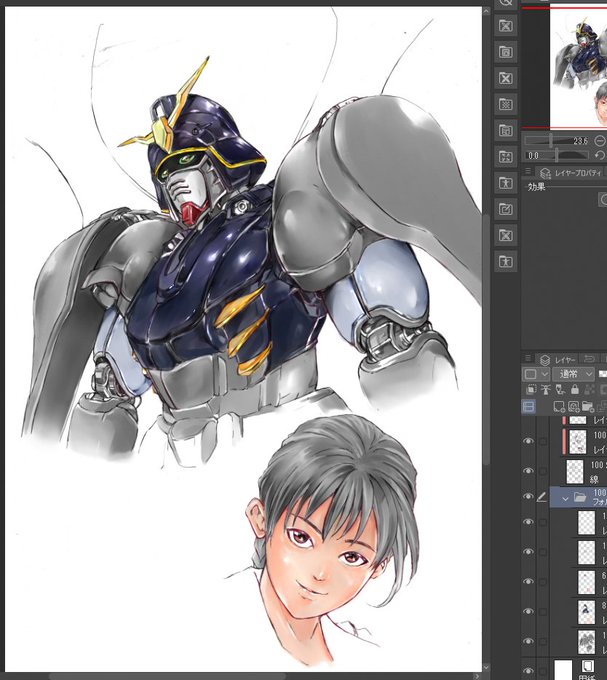Create a new vector layer
The width and height of the screenshot is (607, 680).
tap(573, 407)
